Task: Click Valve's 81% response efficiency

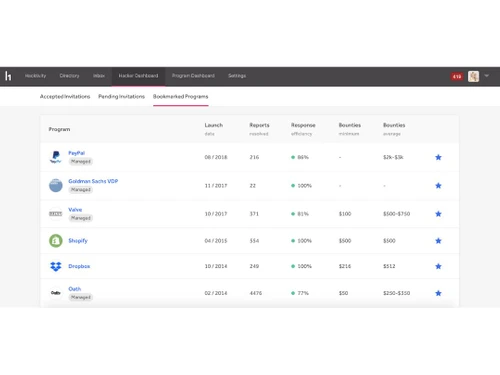Action: pos(300,214)
